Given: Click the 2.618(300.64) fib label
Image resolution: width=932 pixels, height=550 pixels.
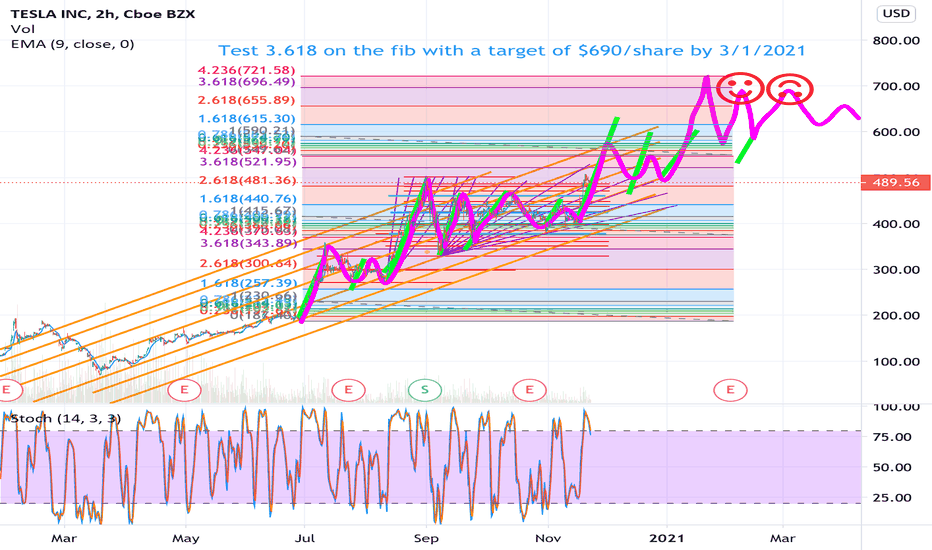Looking at the screenshot, I should tap(248, 263).
